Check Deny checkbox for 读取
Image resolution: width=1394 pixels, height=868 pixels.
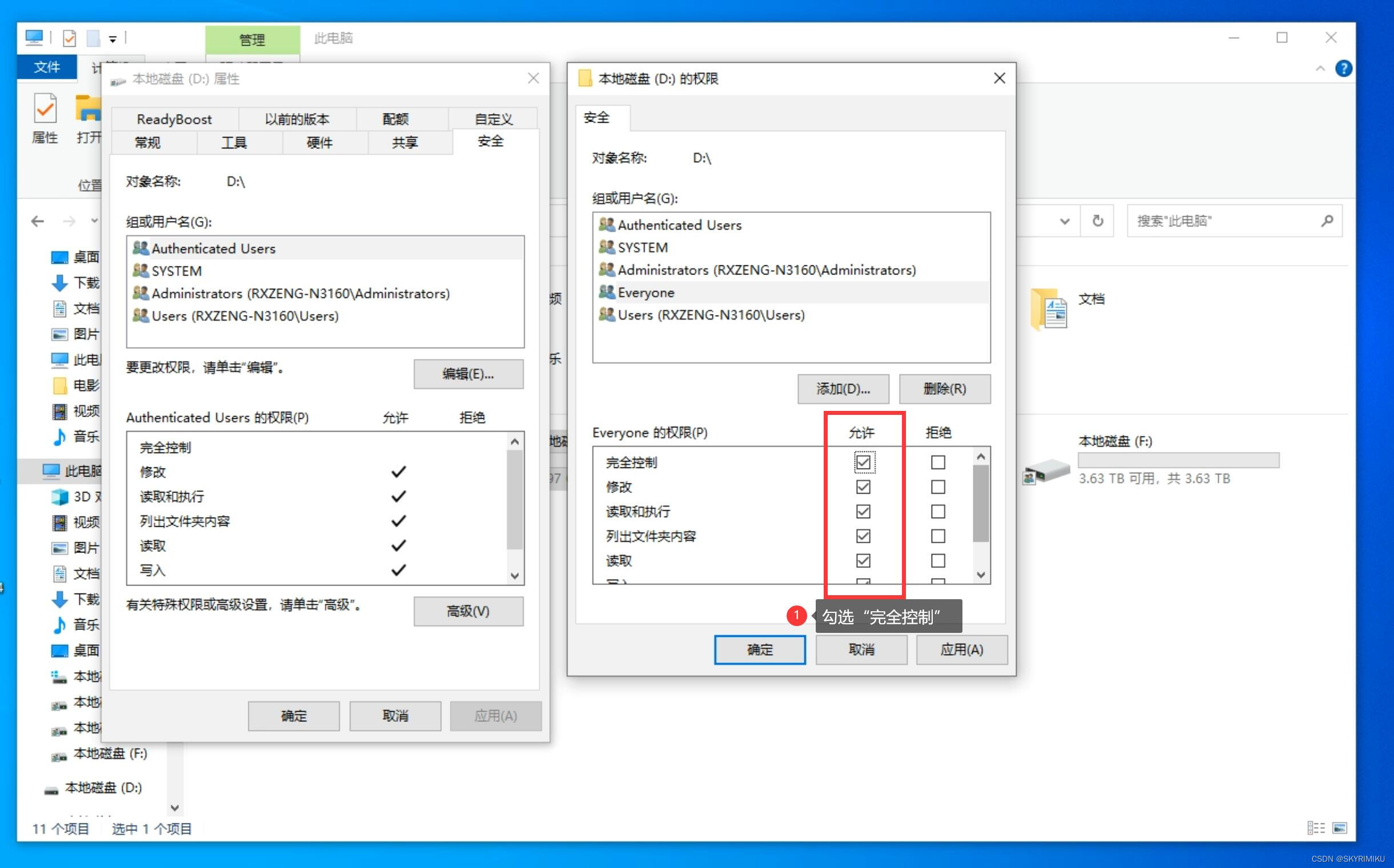pos(937,561)
